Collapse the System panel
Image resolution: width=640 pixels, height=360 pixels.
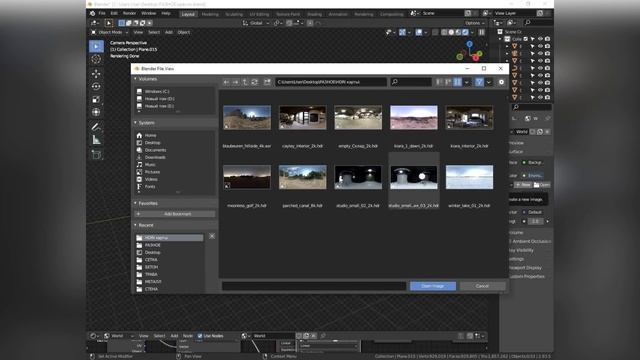click(x=136, y=122)
